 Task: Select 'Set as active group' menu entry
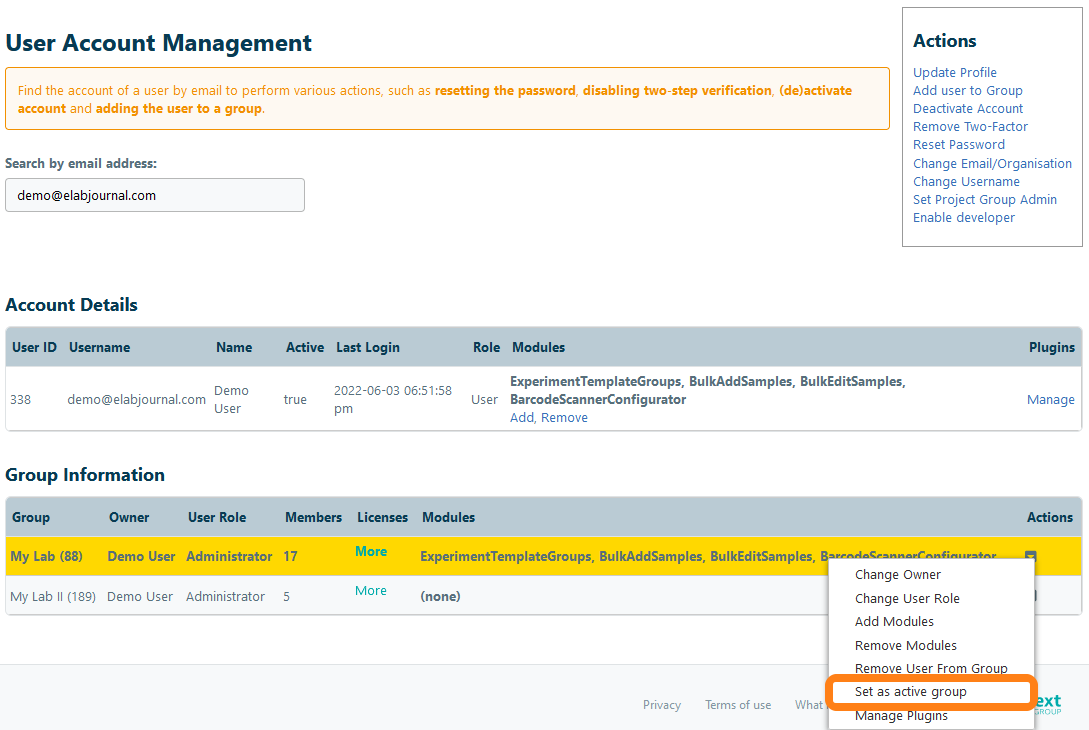click(x=910, y=692)
